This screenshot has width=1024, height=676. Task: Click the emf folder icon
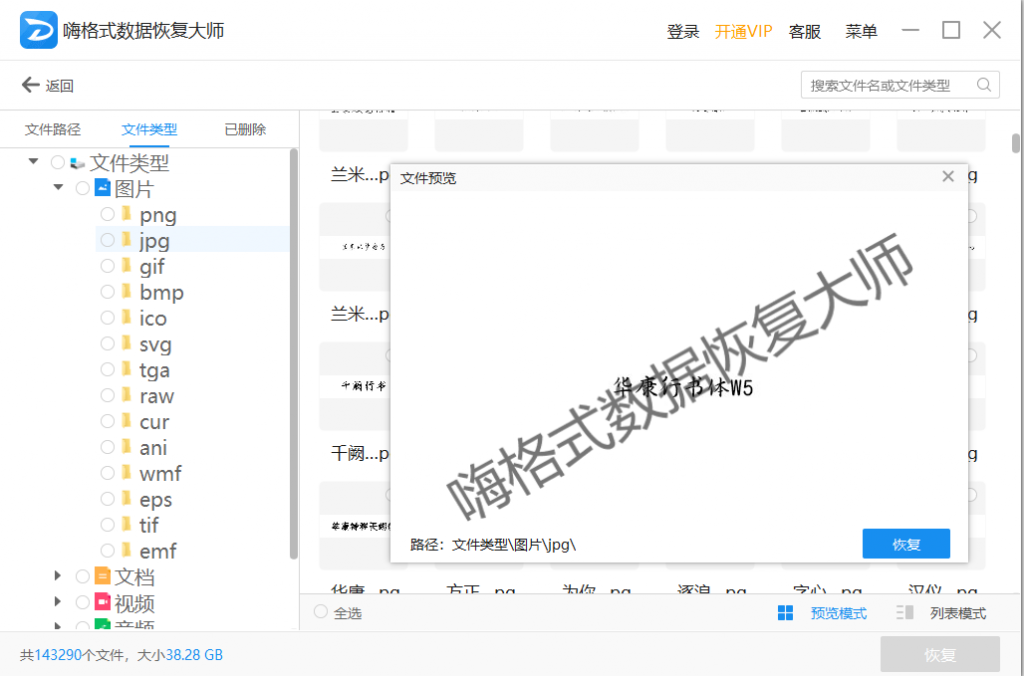click(x=127, y=551)
